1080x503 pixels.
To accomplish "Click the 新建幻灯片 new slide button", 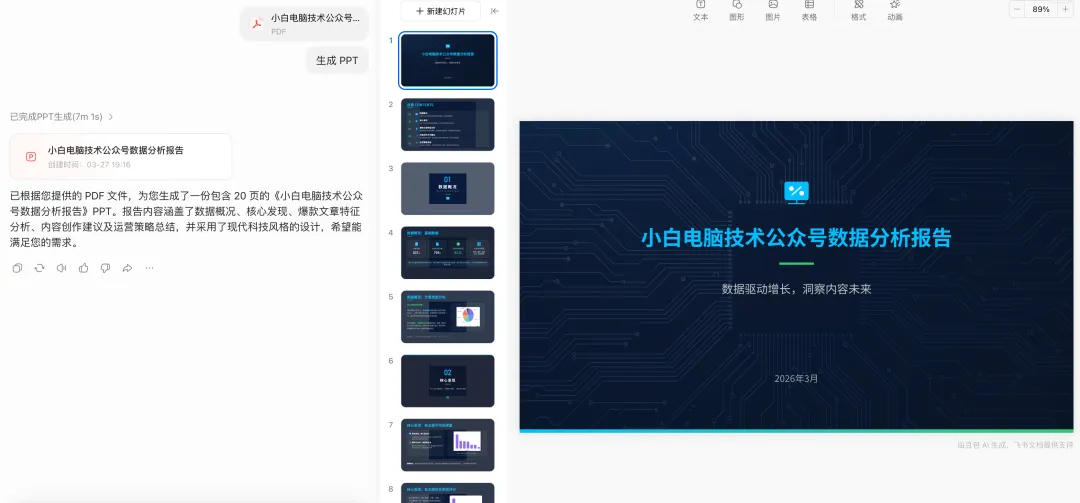I will [440, 11].
